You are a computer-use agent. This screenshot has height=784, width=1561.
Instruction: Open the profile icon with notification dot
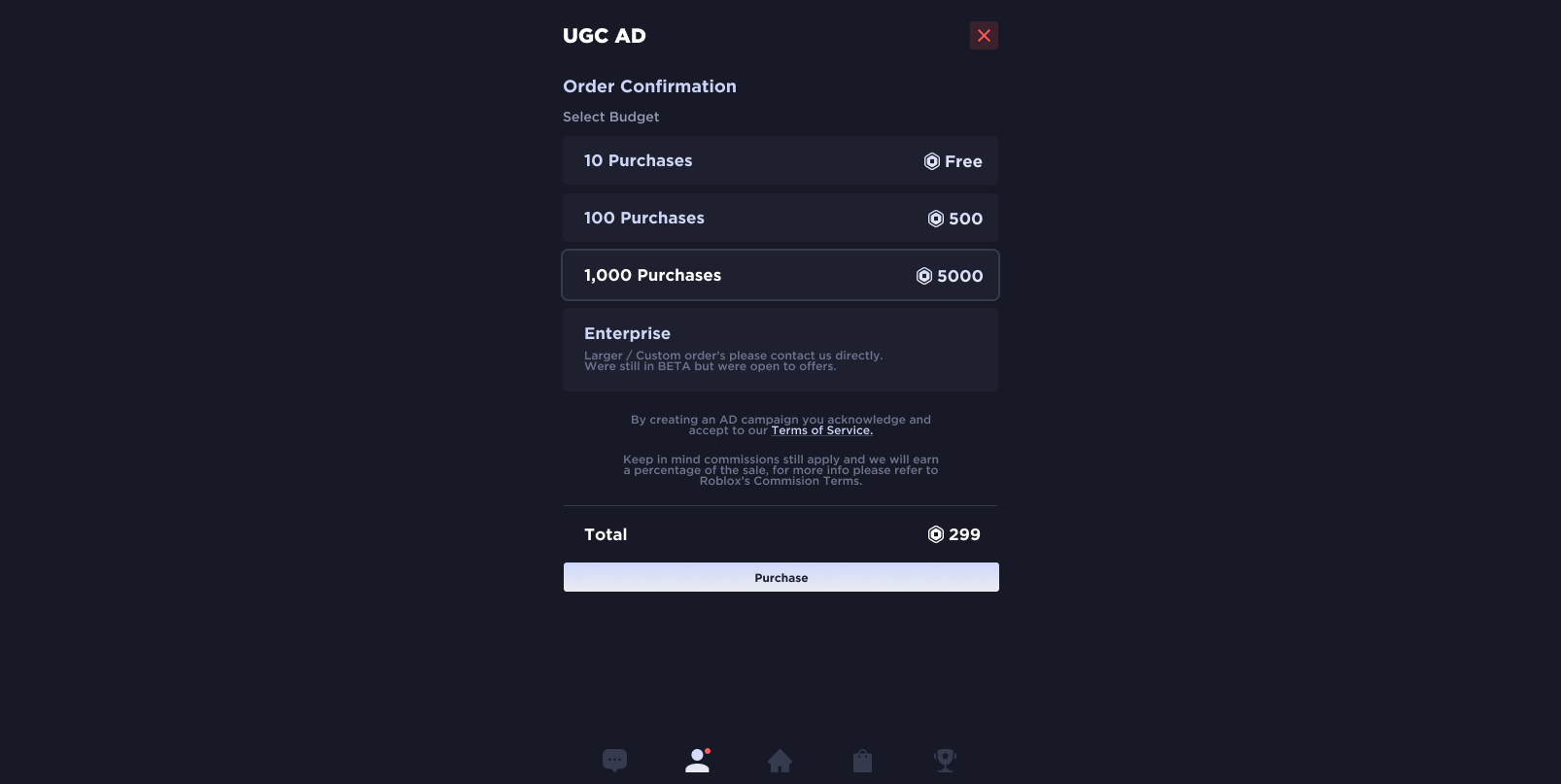tap(697, 760)
